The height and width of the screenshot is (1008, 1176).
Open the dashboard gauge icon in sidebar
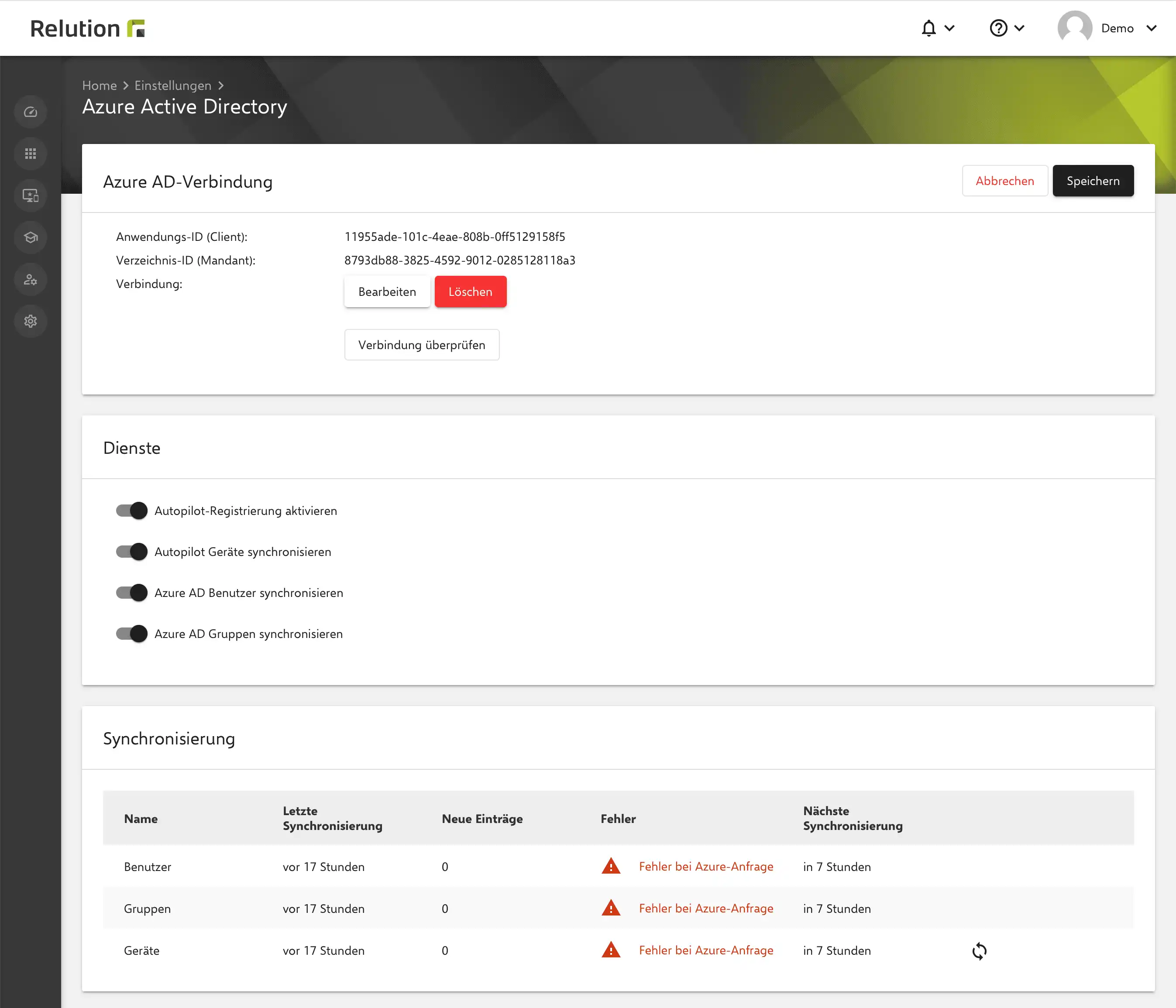coord(31,112)
